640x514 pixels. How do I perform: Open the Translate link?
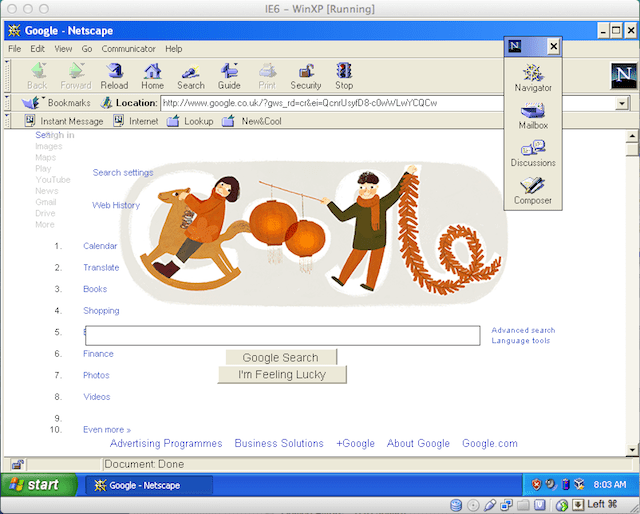tap(101, 267)
